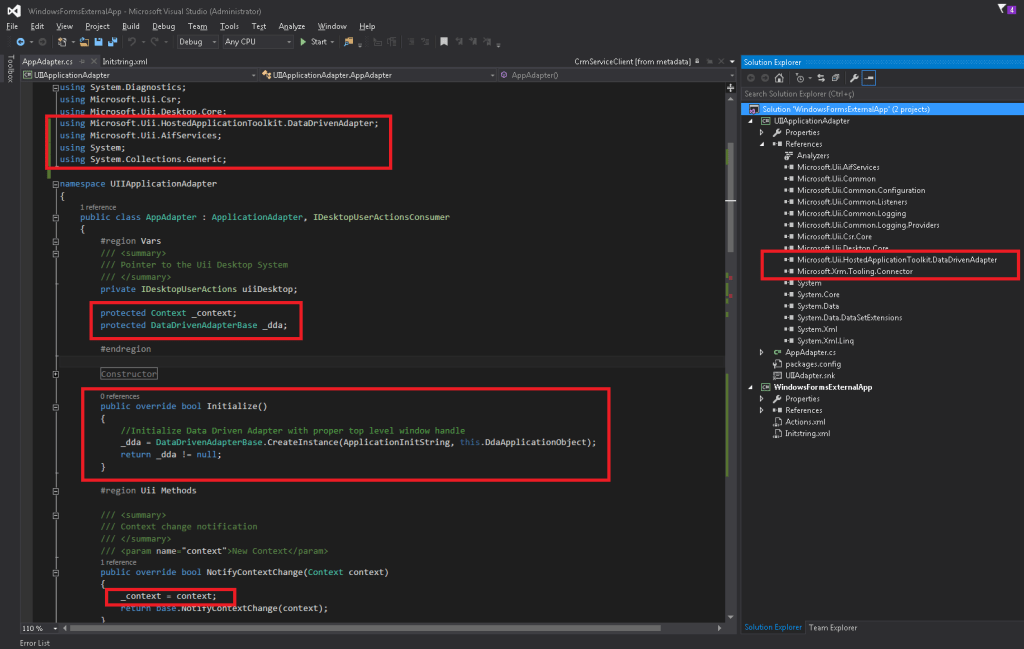Image resolution: width=1024 pixels, height=649 pixels.
Task: Click the Save All toolbar icon
Action: tap(112, 42)
